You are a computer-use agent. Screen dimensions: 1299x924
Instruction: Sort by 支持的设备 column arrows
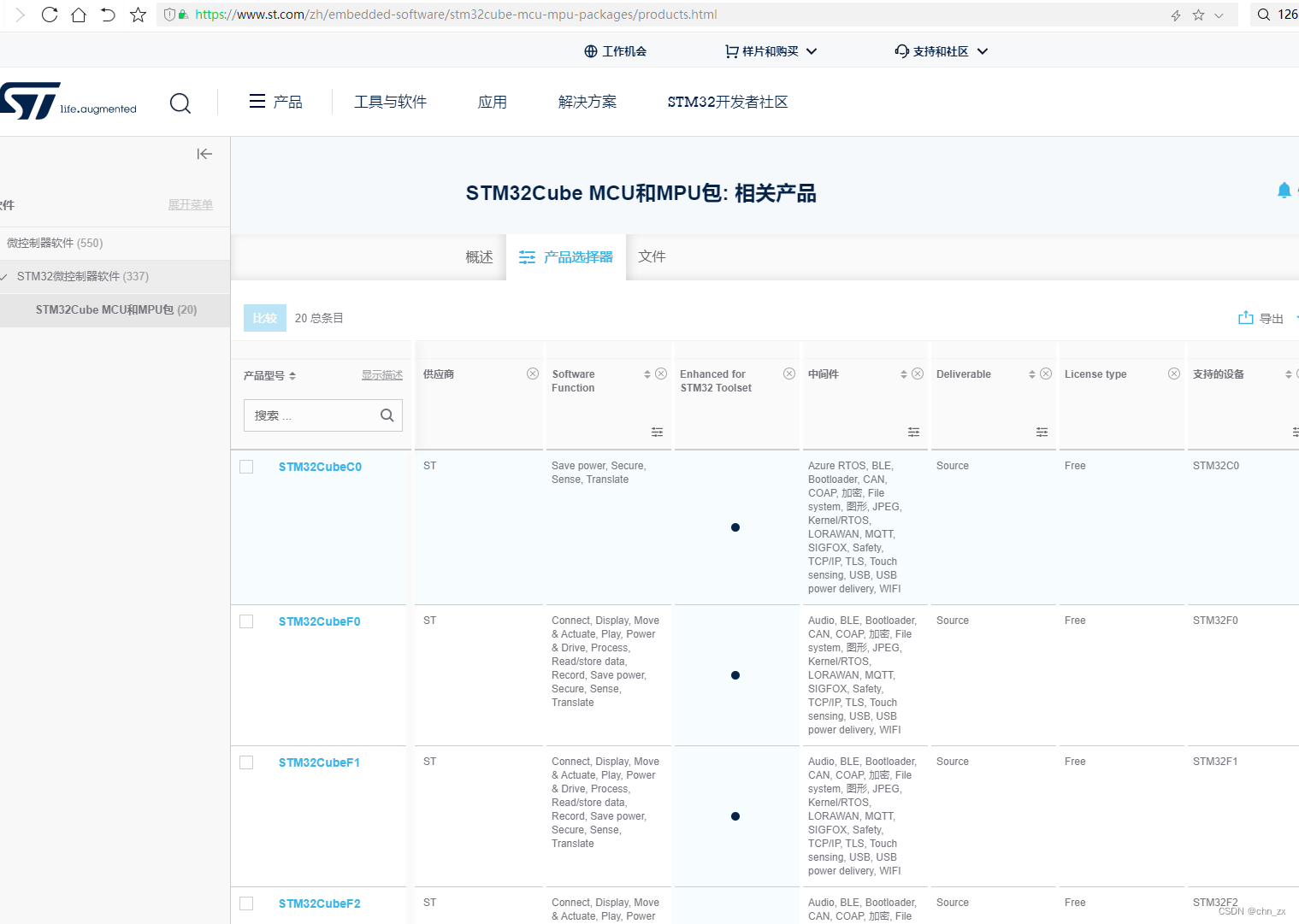coord(1289,374)
